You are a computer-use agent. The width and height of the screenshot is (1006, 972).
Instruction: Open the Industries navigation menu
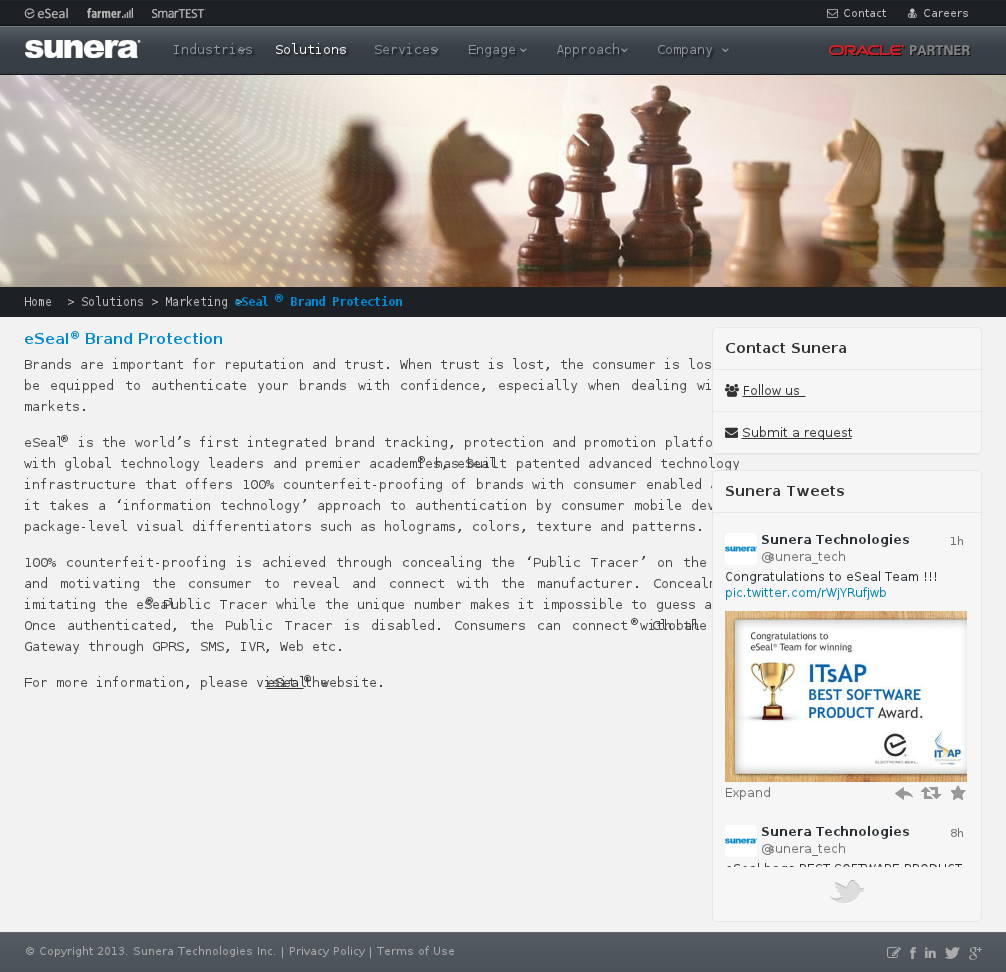(x=212, y=50)
